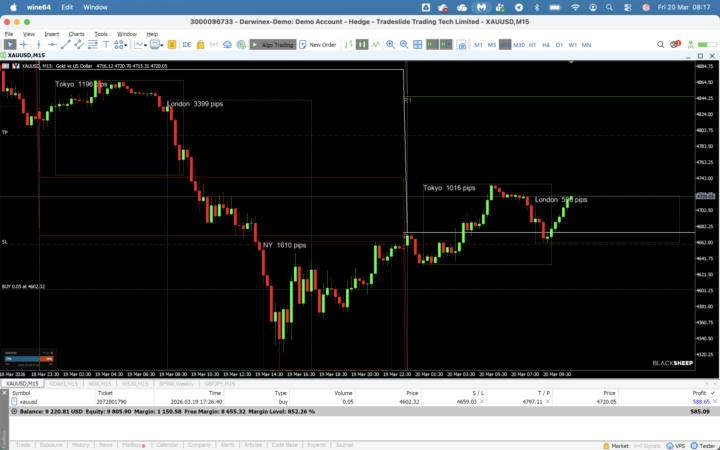Switch timeframe to M1
The width and height of the screenshot is (720, 450).
click(478, 45)
